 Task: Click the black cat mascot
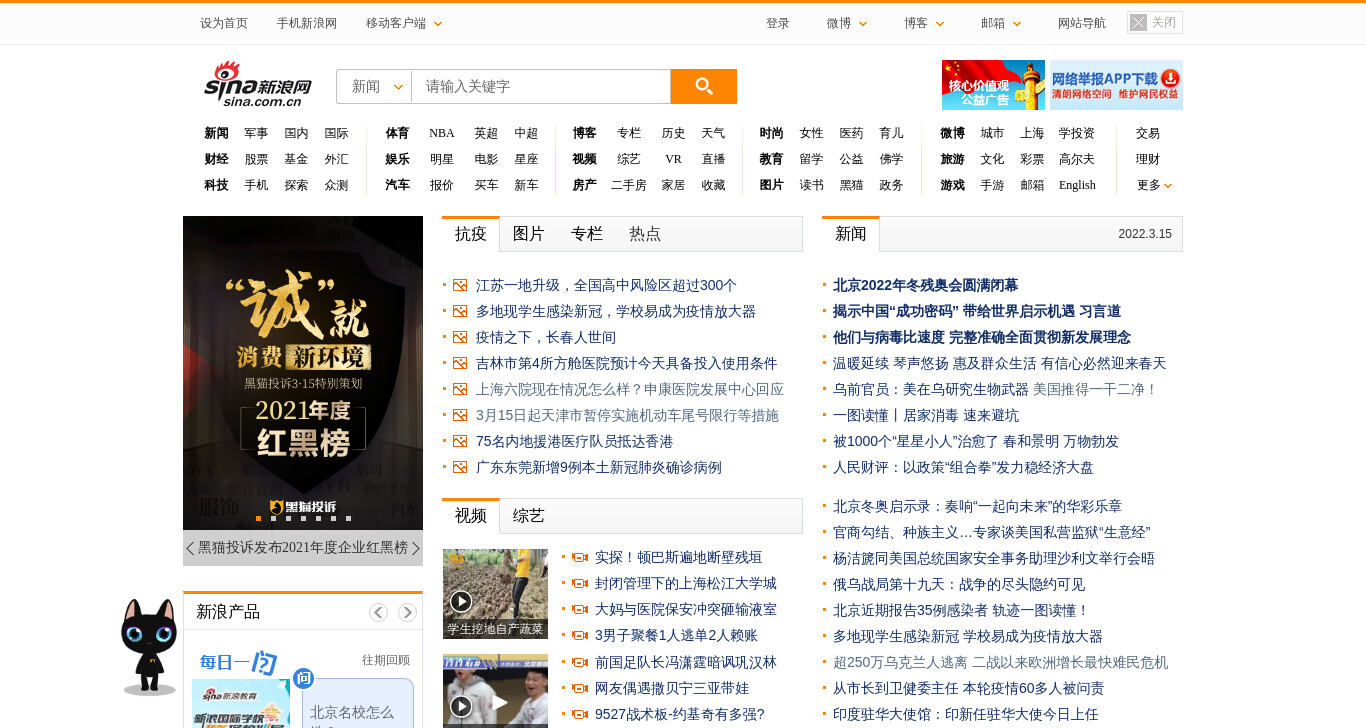[148, 647]
